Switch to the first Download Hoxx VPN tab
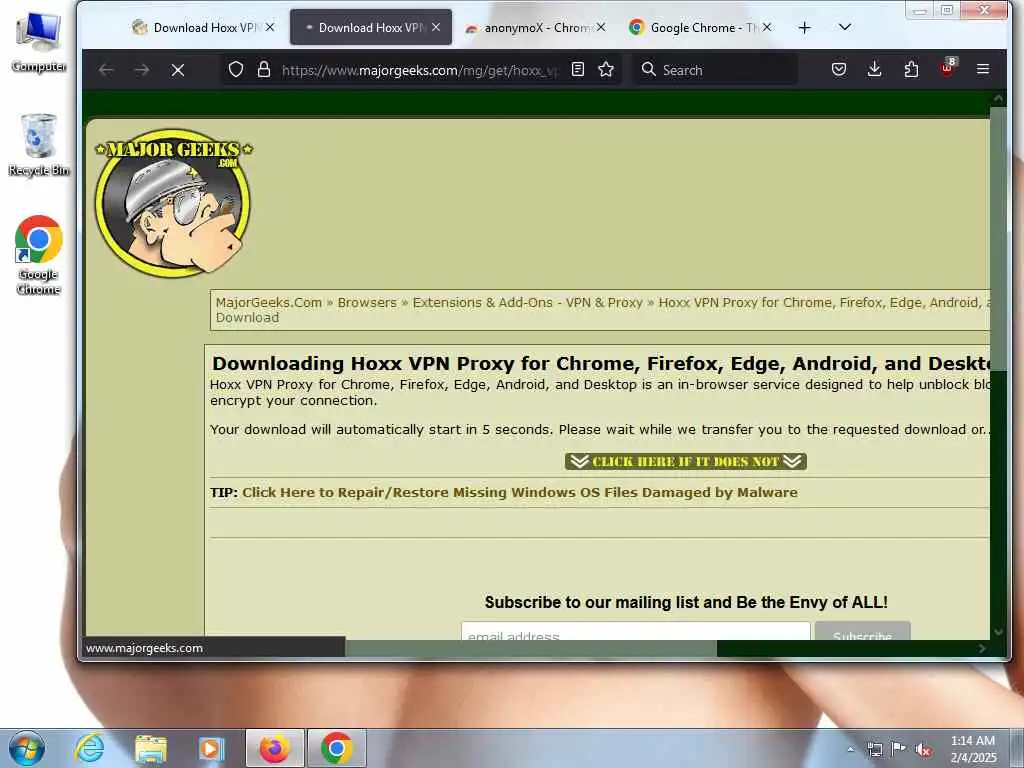 pyautogui.click(x=202, y=27)
